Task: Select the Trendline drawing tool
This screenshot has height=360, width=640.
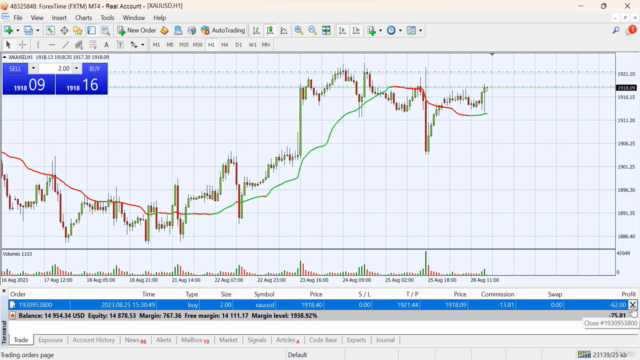Action: [65, 44]
